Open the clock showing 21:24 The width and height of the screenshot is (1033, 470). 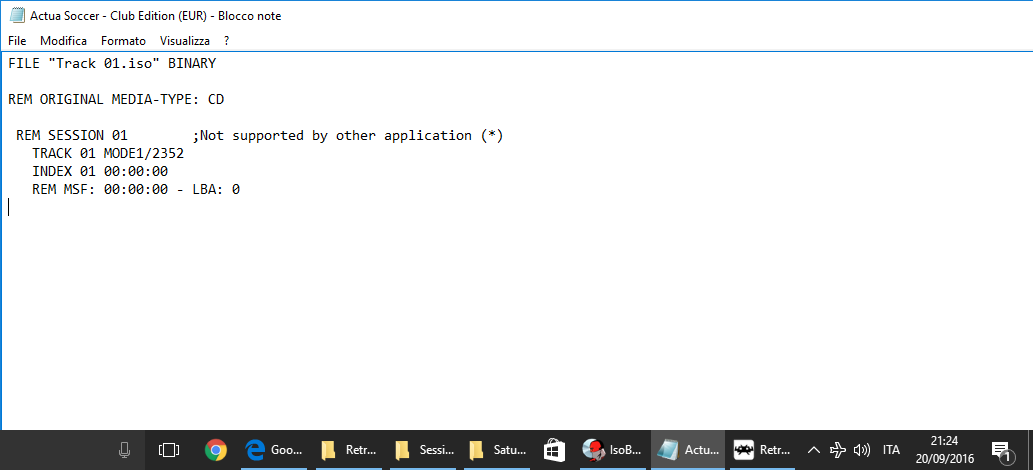(x=945, y=450)
